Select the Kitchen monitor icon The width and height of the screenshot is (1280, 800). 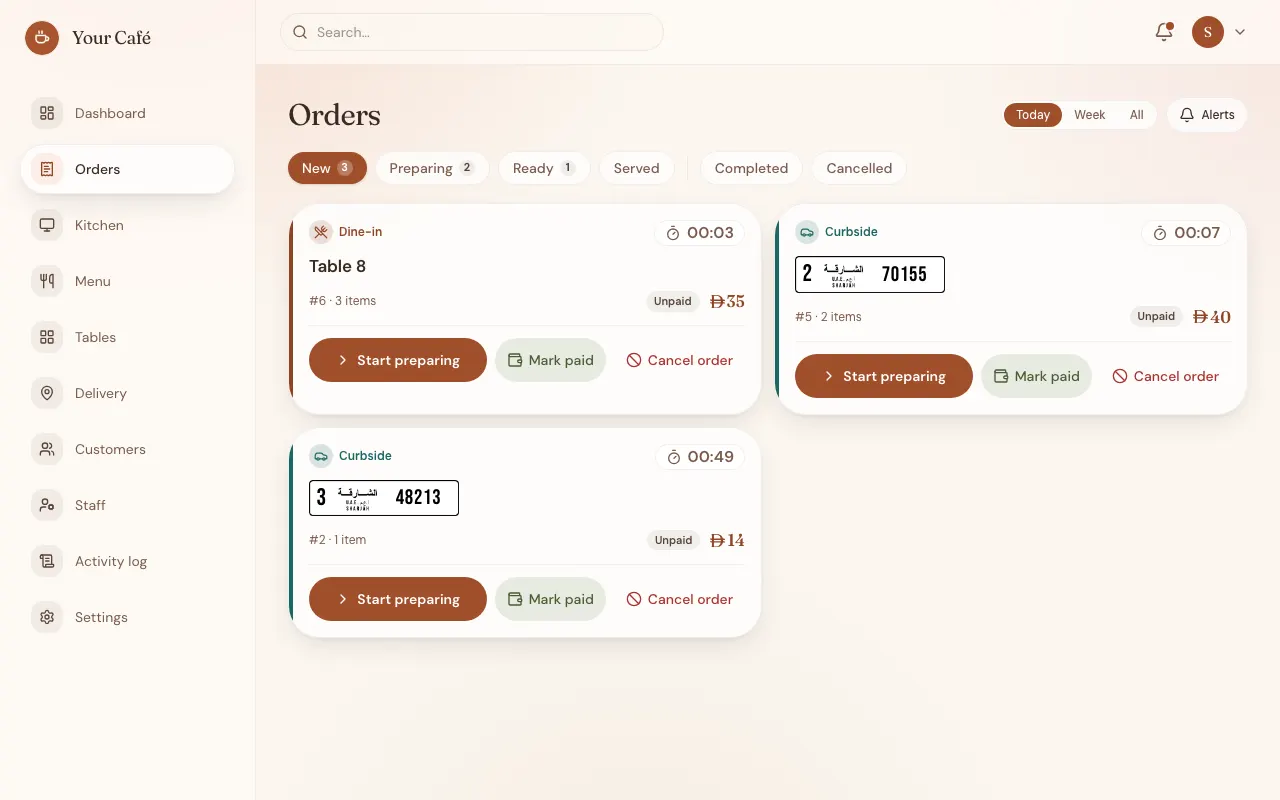[47, 225]
